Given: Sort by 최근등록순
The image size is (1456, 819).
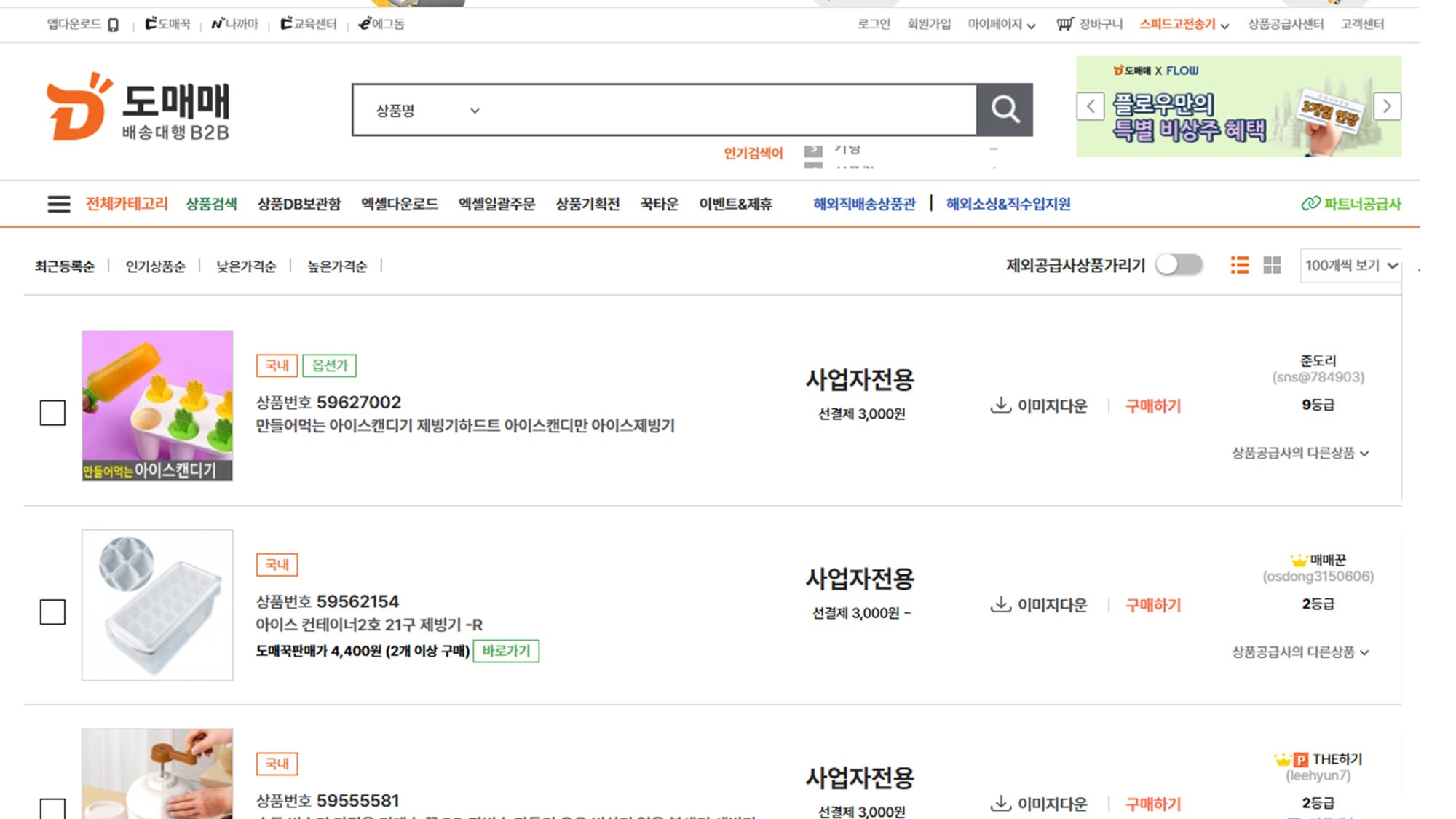Looking at the screenshot, I should click(65, 266).
